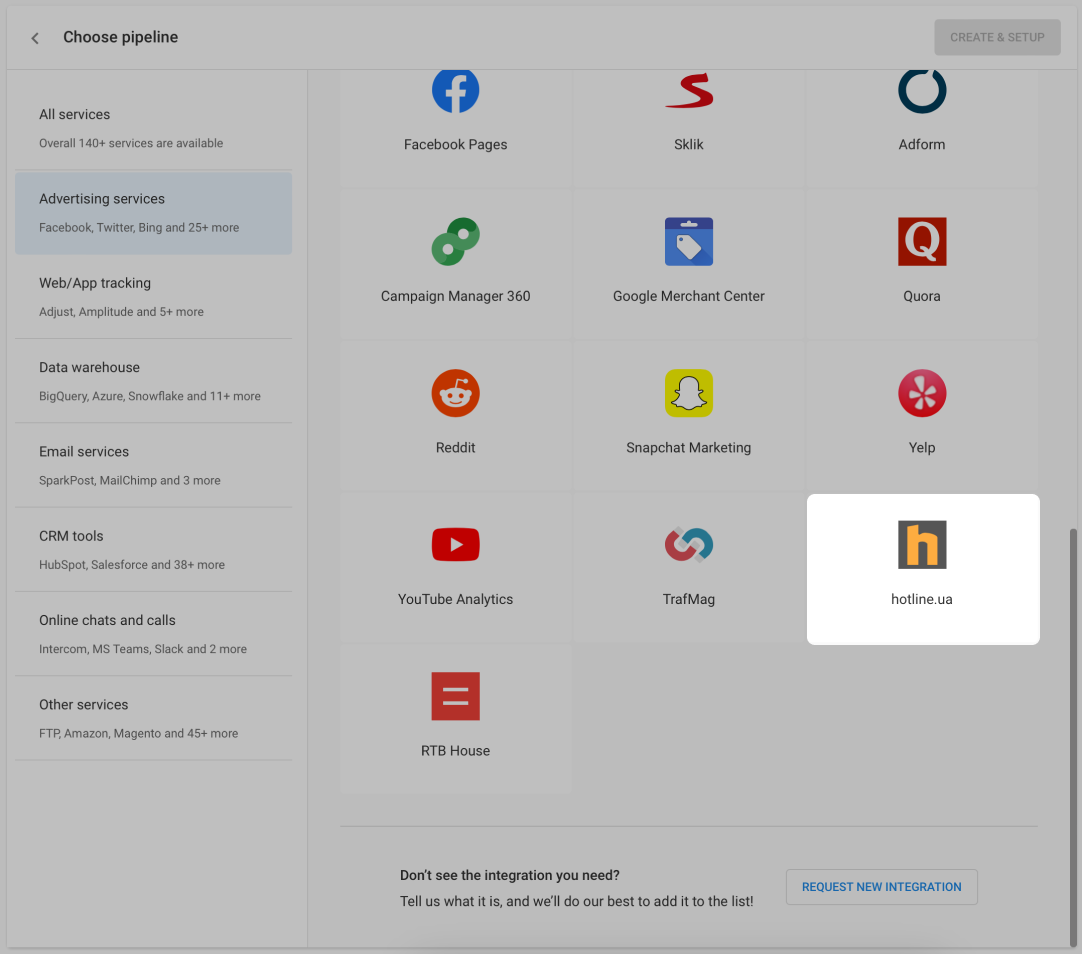Image resolution: width=1082 pixels, height=954 pixels.
Task: Pick the Quora Q logo
Action: [922, 241]
